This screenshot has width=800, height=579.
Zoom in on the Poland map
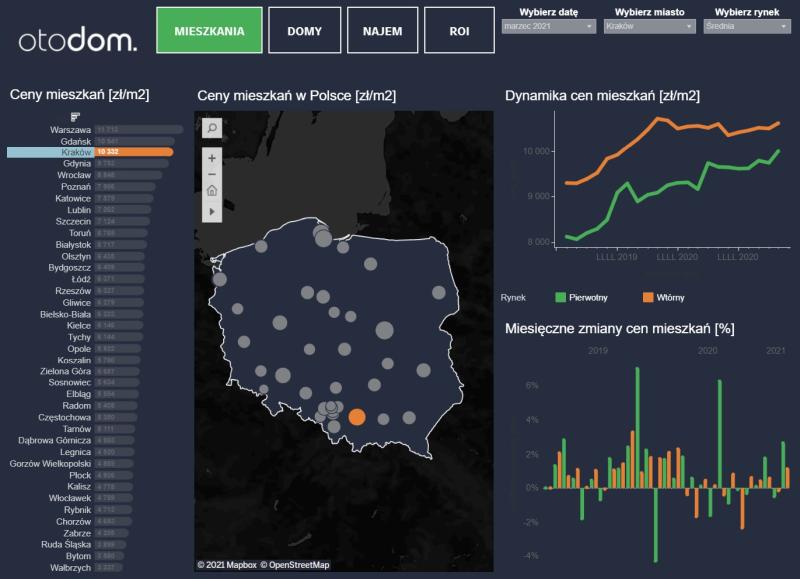tap(212, 158)
